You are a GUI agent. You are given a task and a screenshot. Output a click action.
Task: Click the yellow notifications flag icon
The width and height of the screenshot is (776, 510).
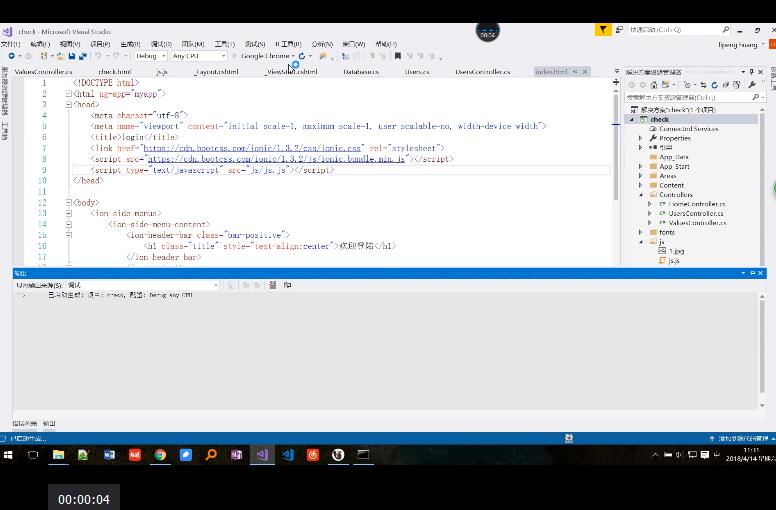click(603, 30)
